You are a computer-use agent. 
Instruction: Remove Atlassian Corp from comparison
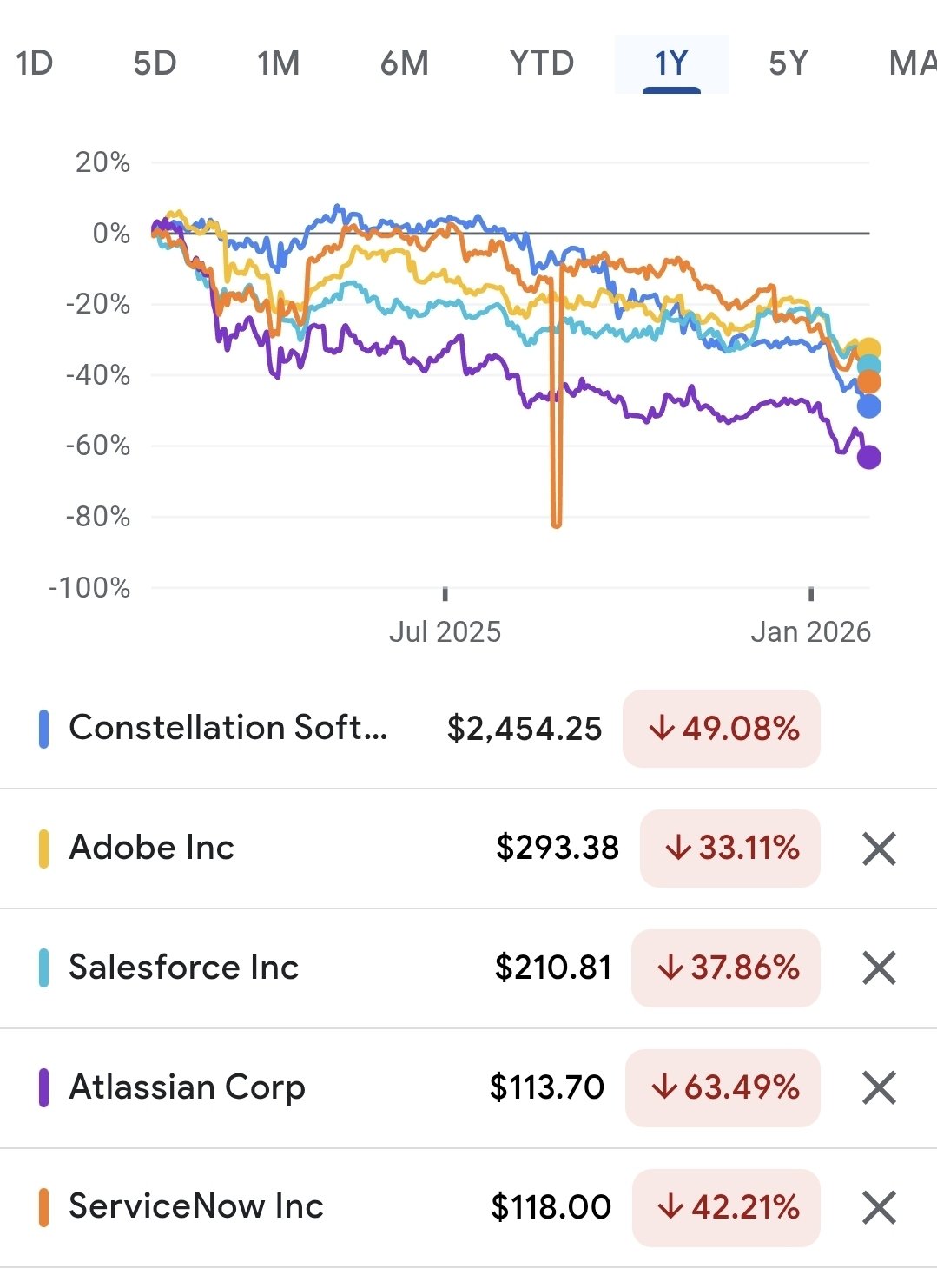click(x=879, y=1087)
